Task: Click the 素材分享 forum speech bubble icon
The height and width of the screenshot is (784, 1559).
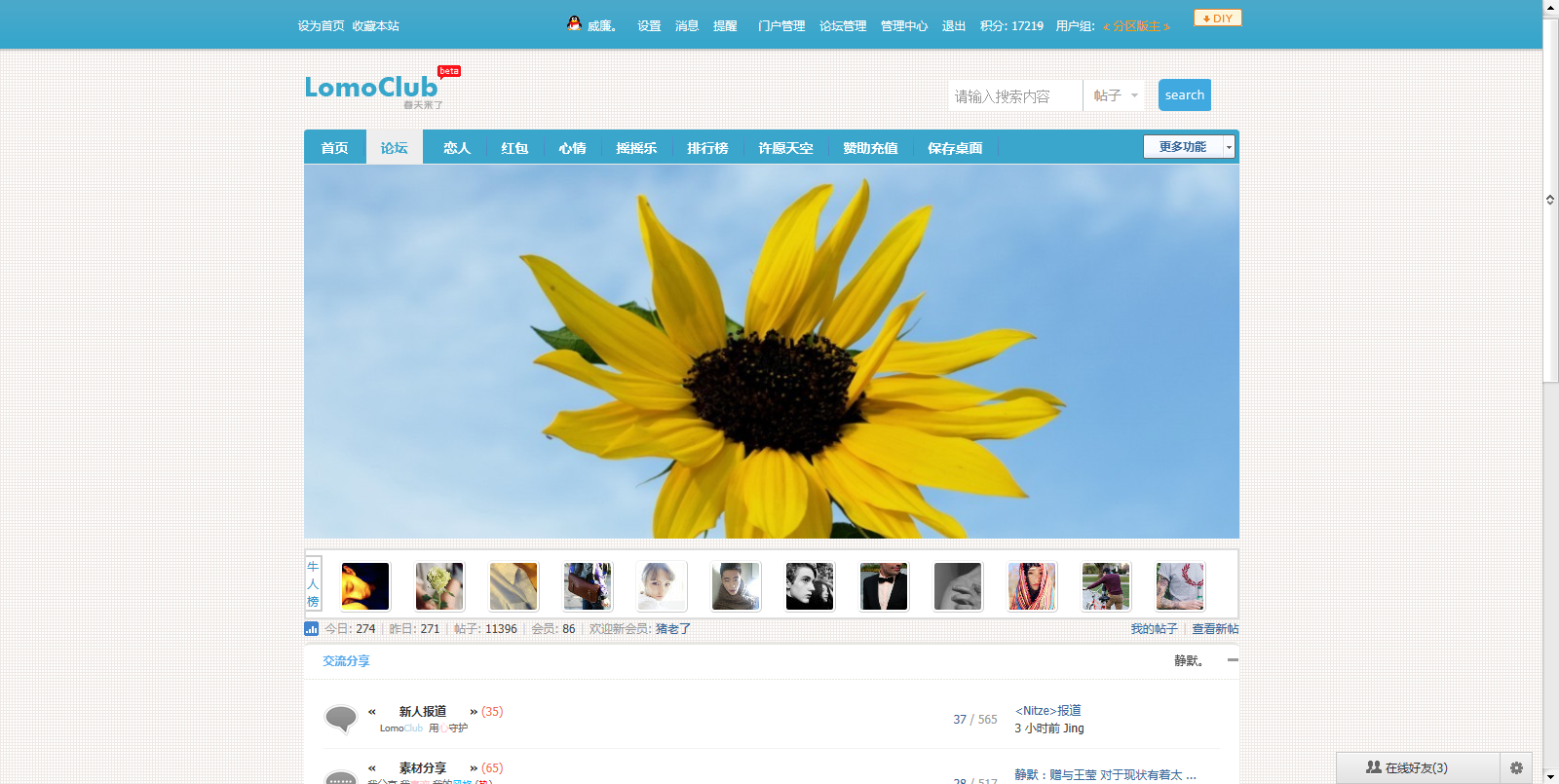Action: pyautogui.click(x=340, y=777)
